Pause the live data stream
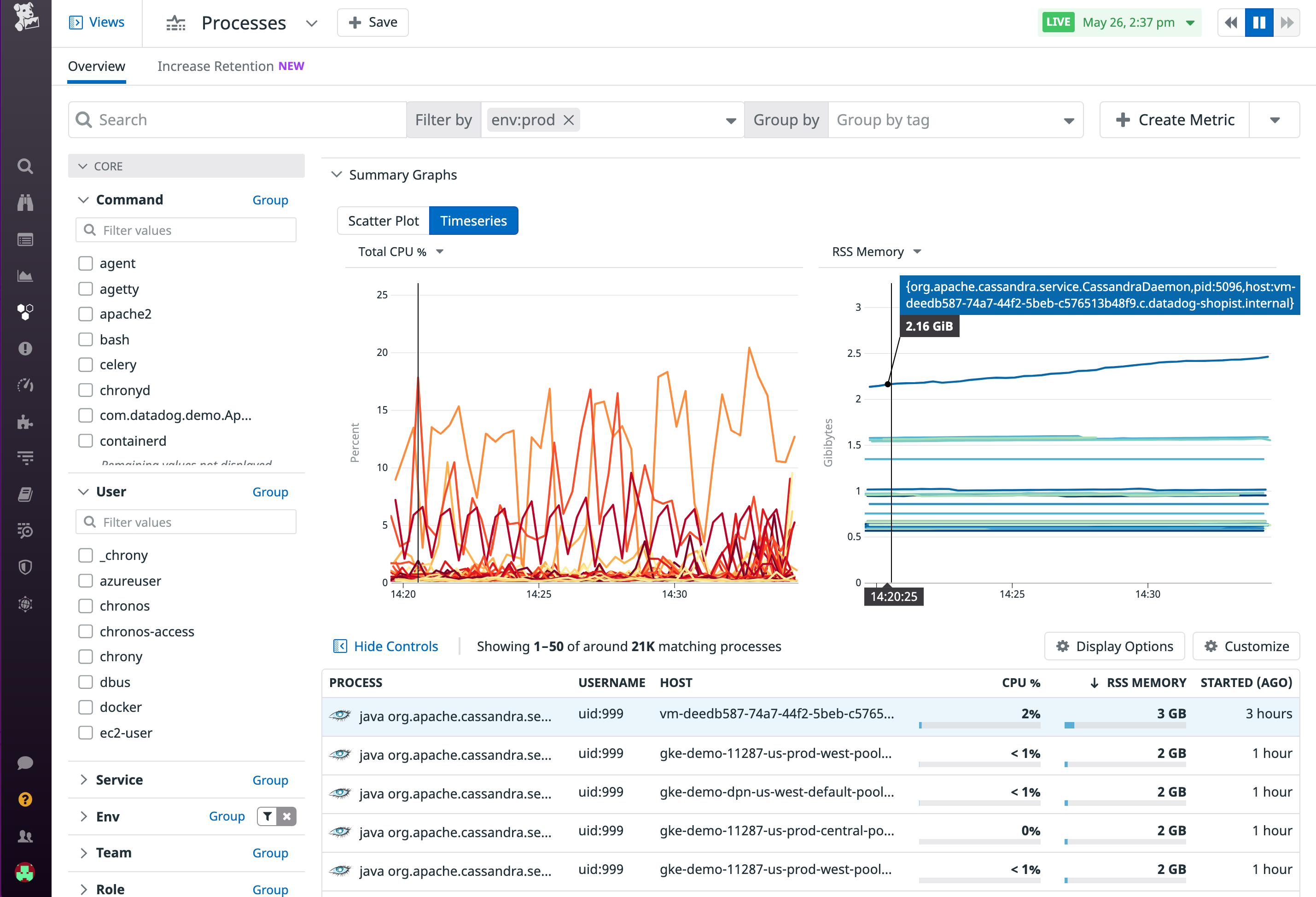The width and height of the screenshot is (1316, 897). point(1258,22)
